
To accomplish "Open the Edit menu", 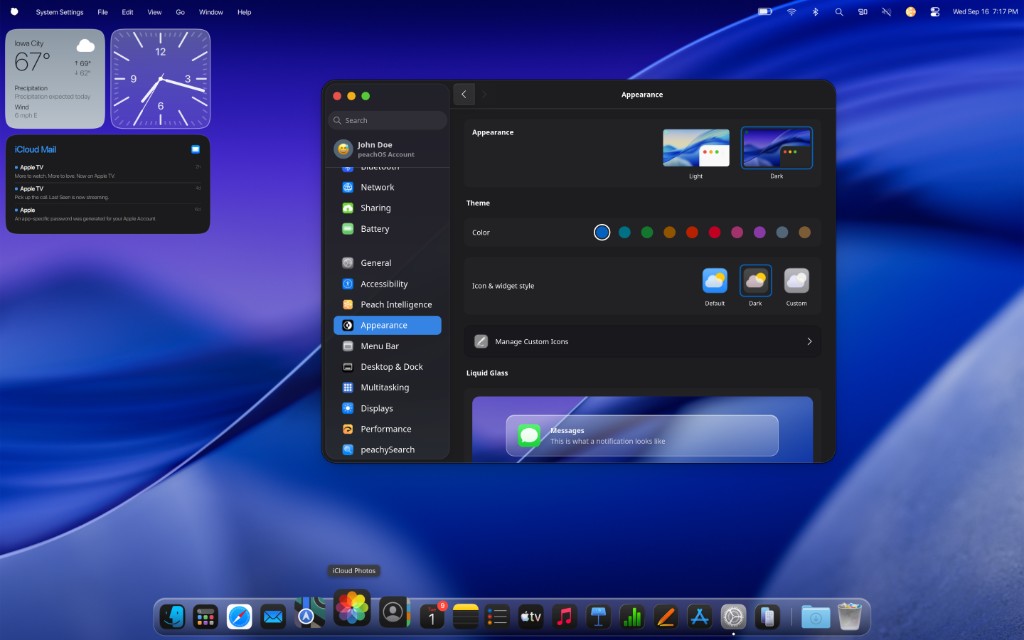I will click(127, 12).
